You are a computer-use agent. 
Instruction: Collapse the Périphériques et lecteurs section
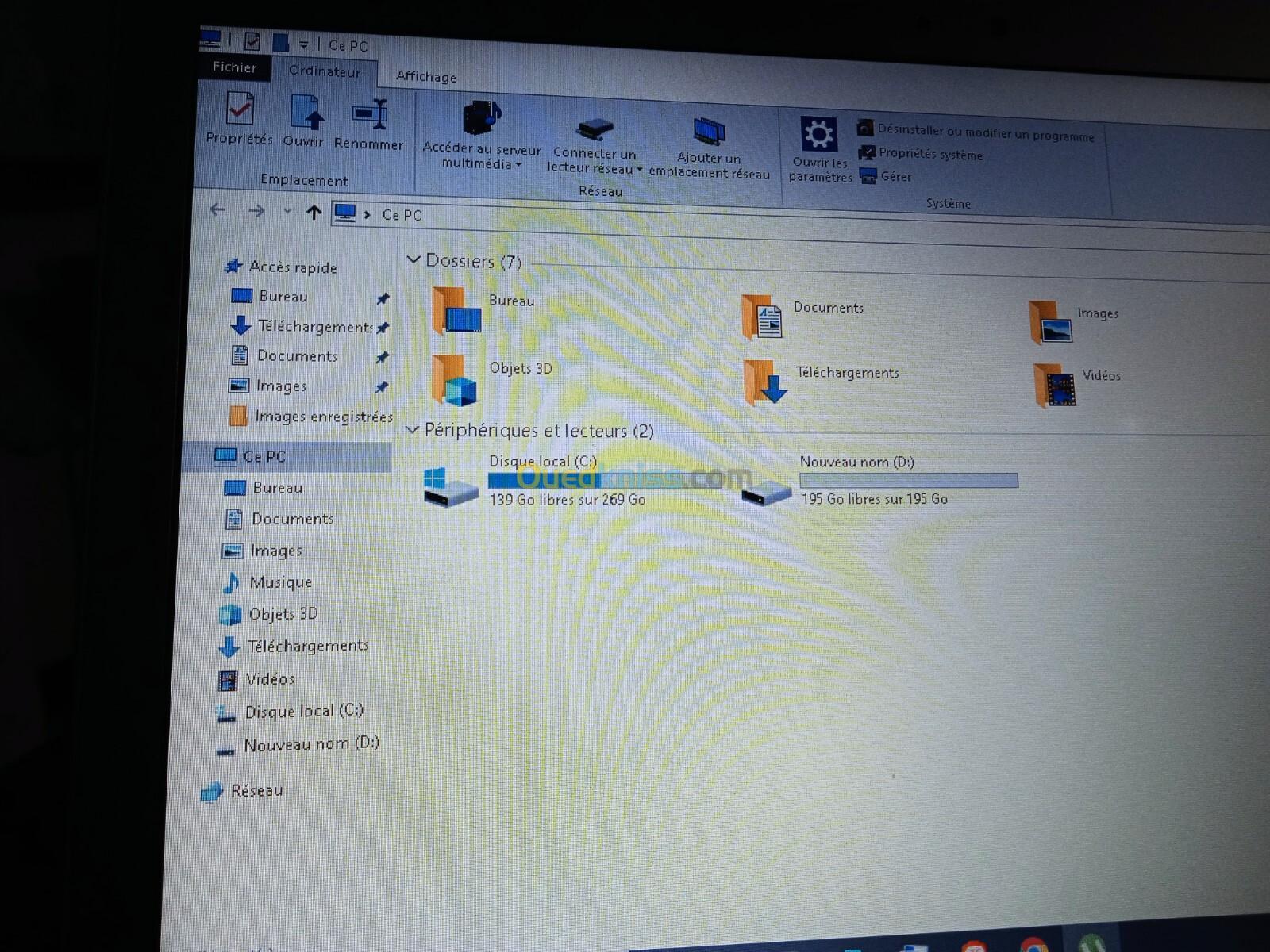coord(412,429)
